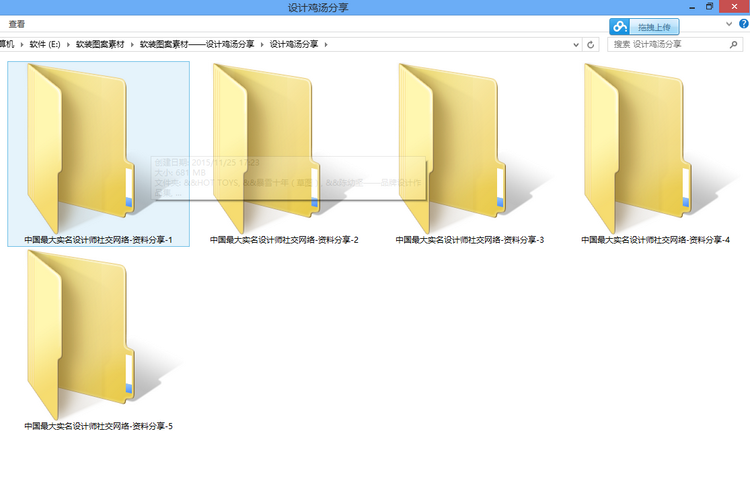Viewport: 750px width, 491px height.
Task: Select file name 中国最大实名设计师社交网络-资料分享-5
Action: (x=99, y=426)
